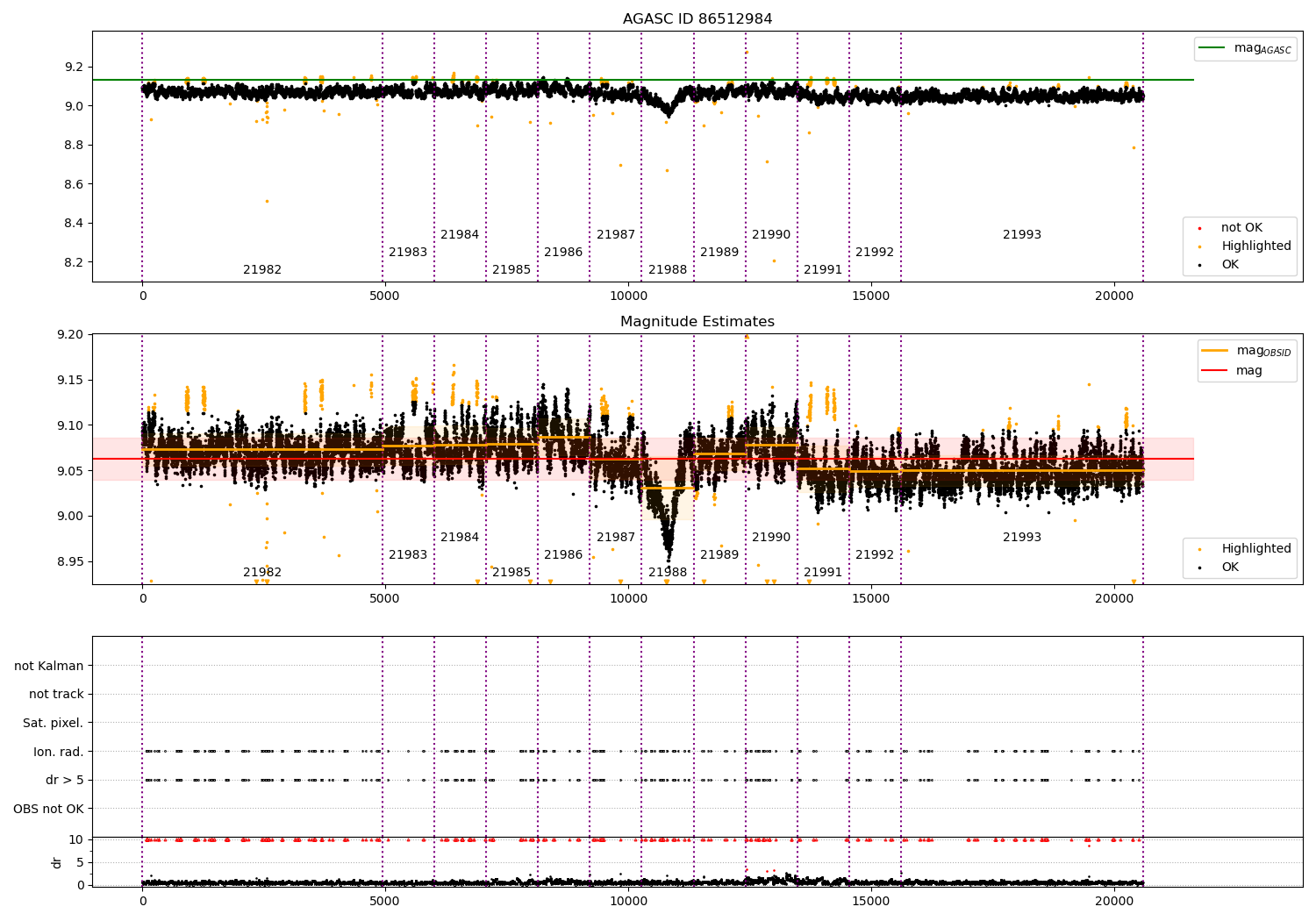The width and height of the screenshot is (1316, 921).
Task: Click the 'dr > 5' axis label
Action: [x=65, y=780]
